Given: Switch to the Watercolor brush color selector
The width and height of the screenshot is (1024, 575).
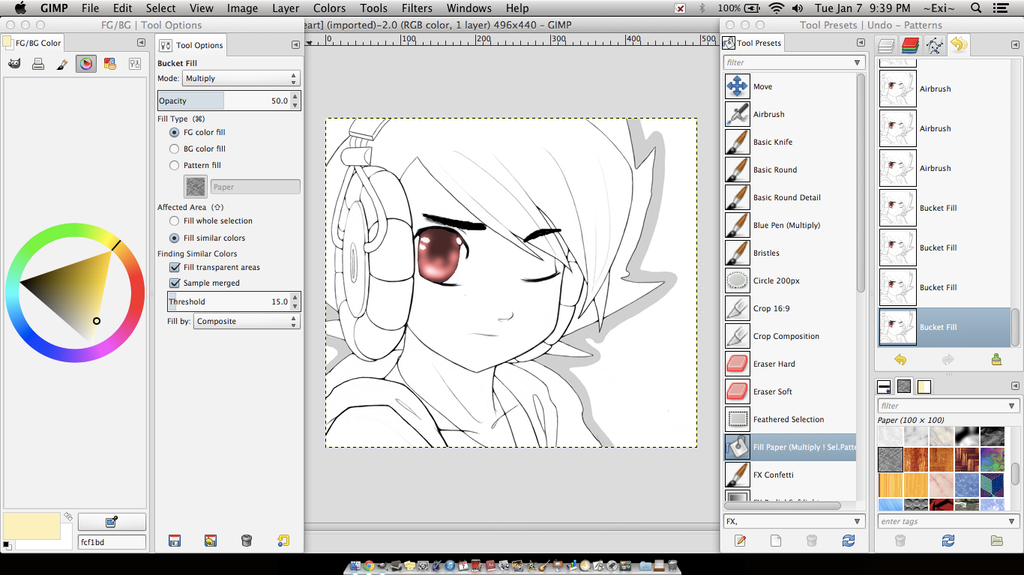Looking at the screenshot, I should 62,64.
